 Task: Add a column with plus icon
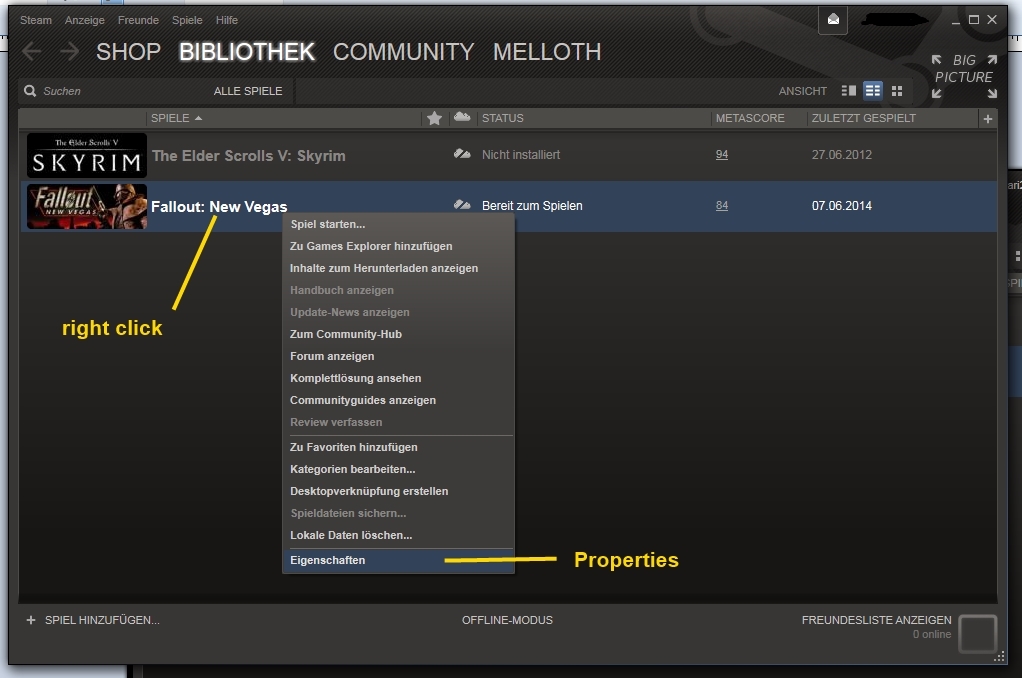point(987,119)
